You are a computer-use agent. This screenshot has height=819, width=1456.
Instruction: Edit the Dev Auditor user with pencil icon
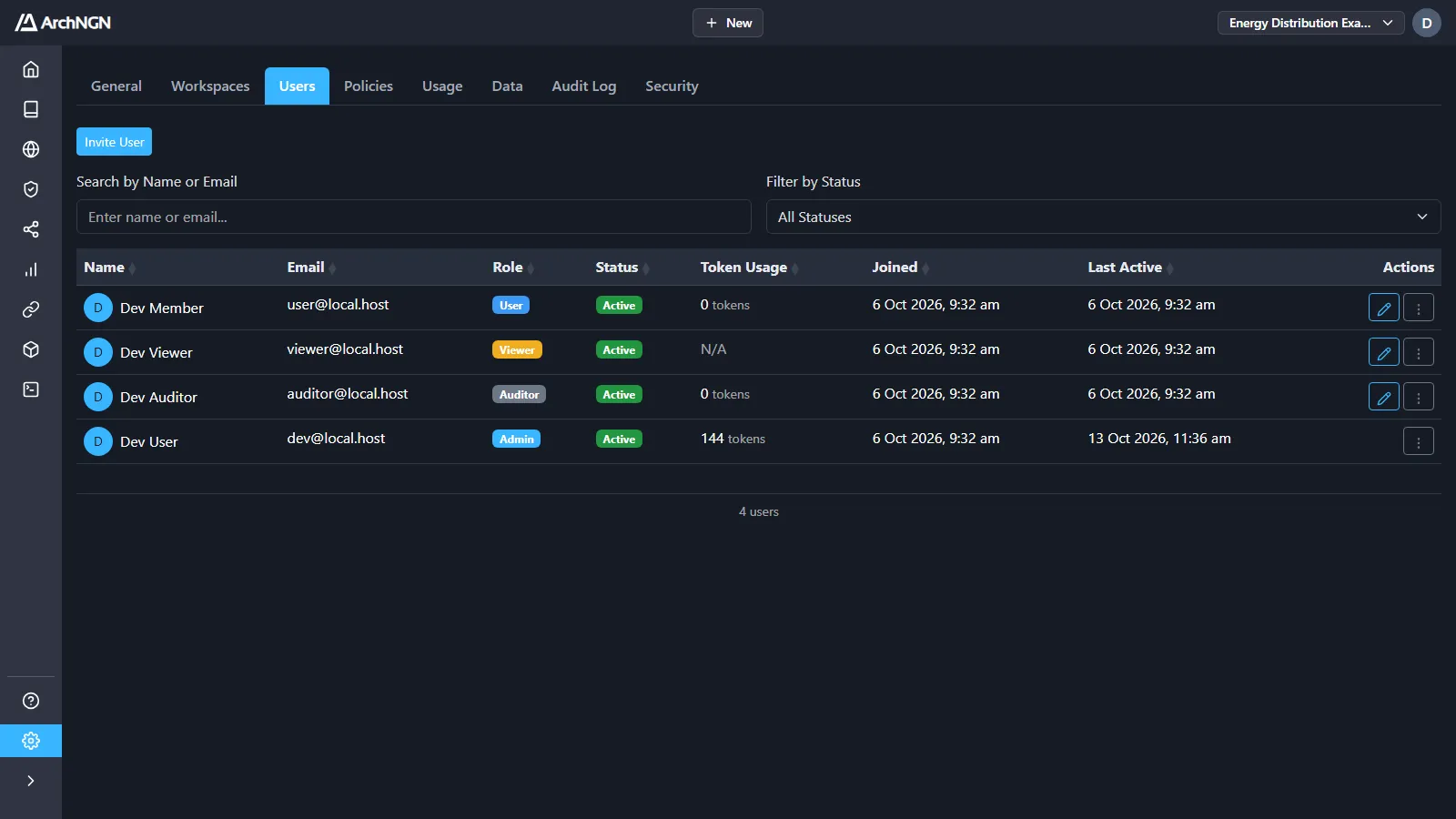1384,397
